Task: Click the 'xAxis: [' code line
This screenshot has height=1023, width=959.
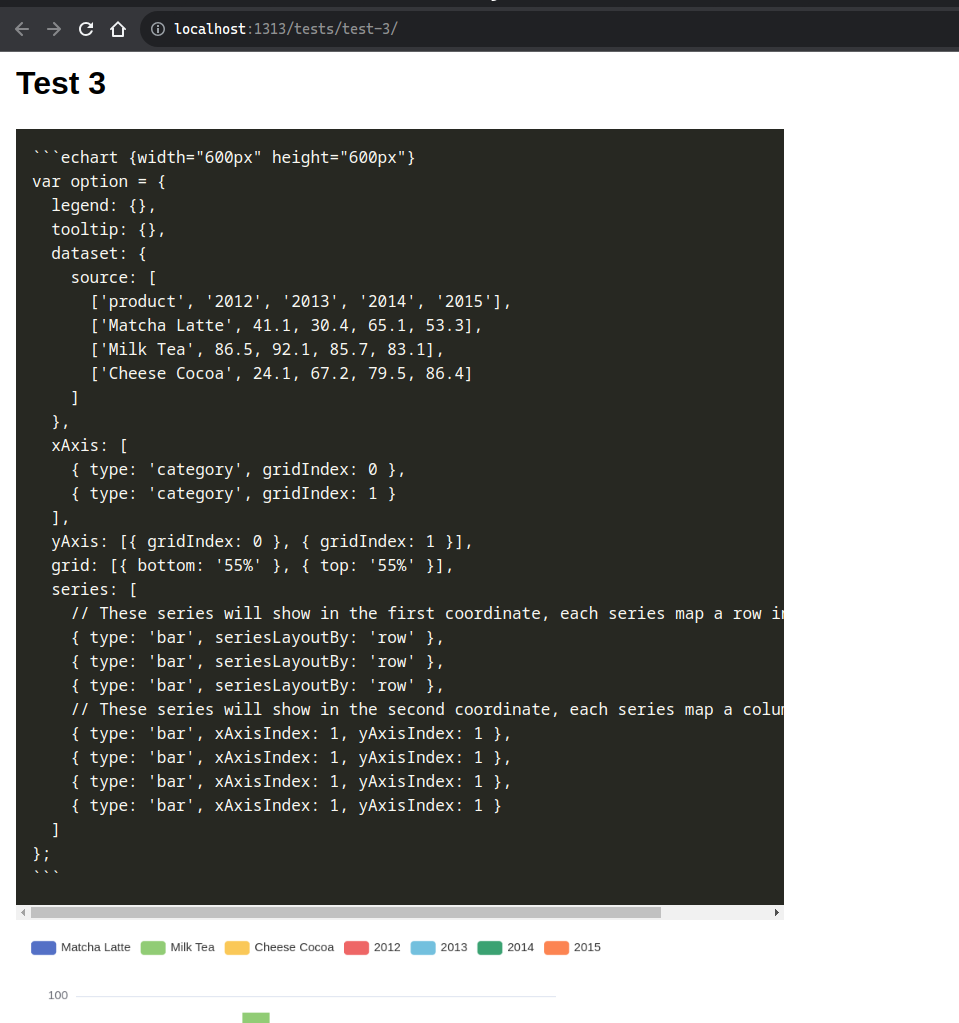Action: (x=90, y=446)
